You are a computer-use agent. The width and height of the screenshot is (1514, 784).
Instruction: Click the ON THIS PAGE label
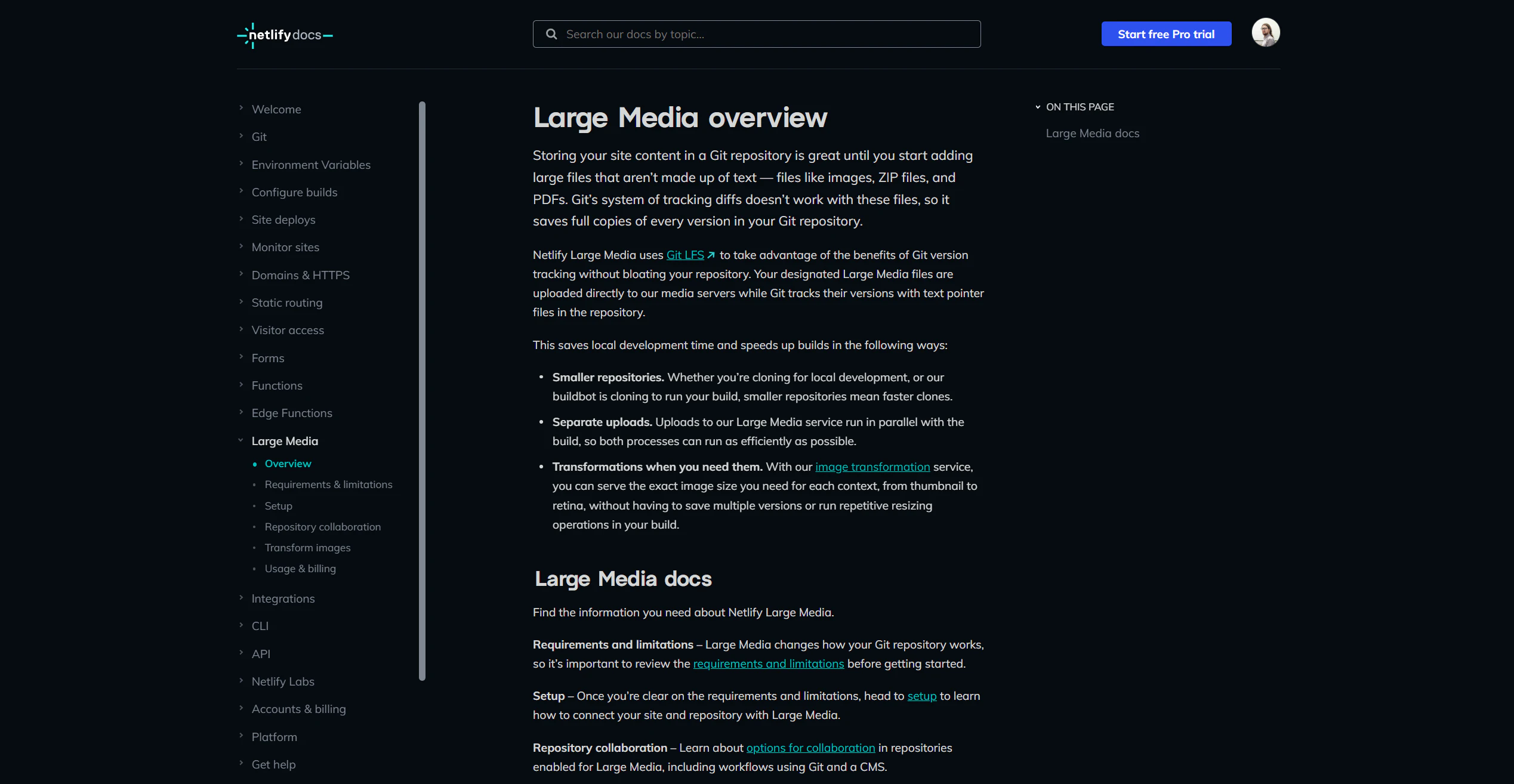click(x=1080, y=107)
